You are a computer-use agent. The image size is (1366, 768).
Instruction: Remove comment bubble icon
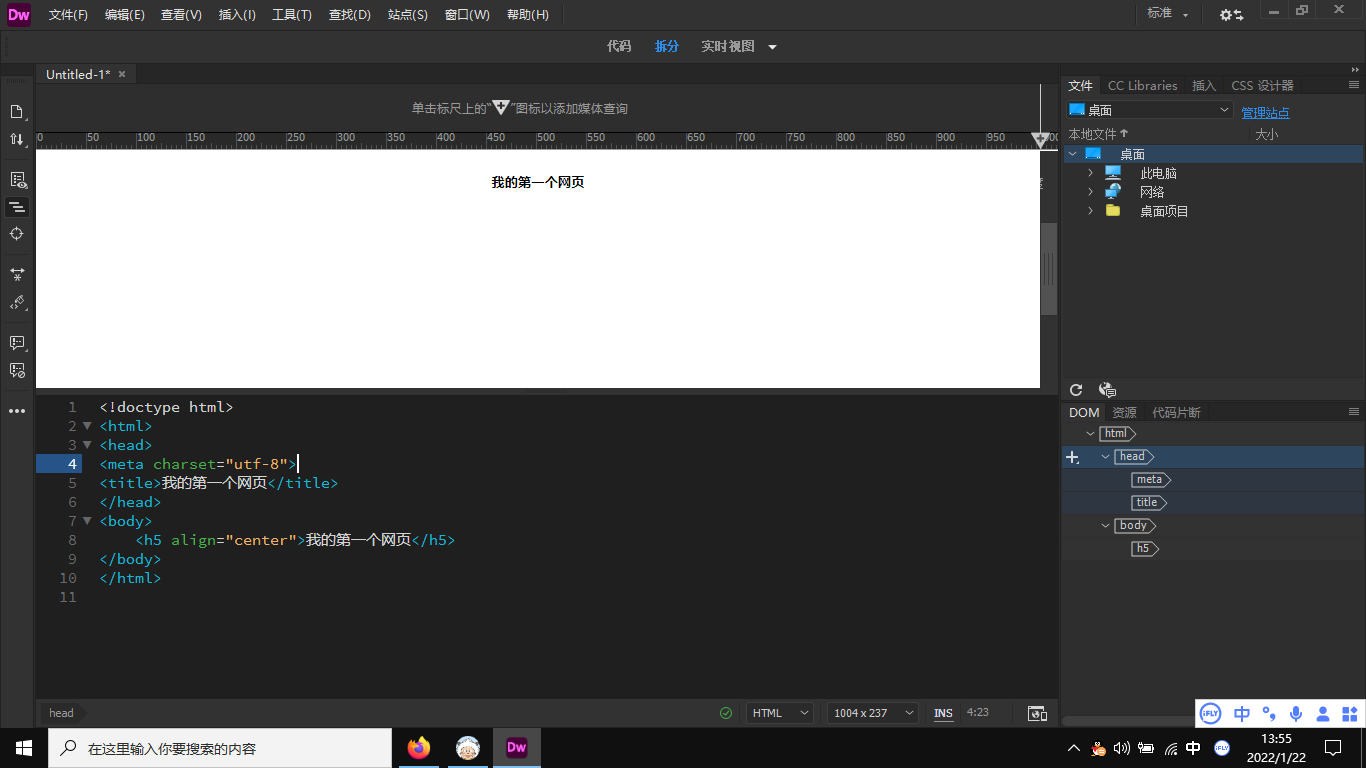coord(17,370)
